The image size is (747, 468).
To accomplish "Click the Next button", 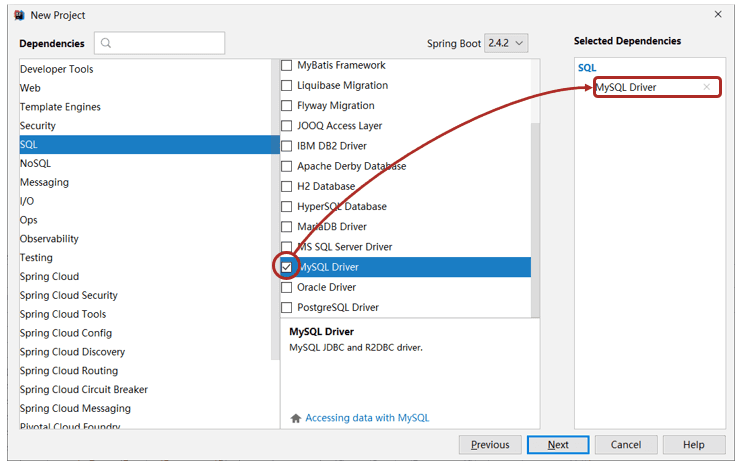I will tap(558, 445).
